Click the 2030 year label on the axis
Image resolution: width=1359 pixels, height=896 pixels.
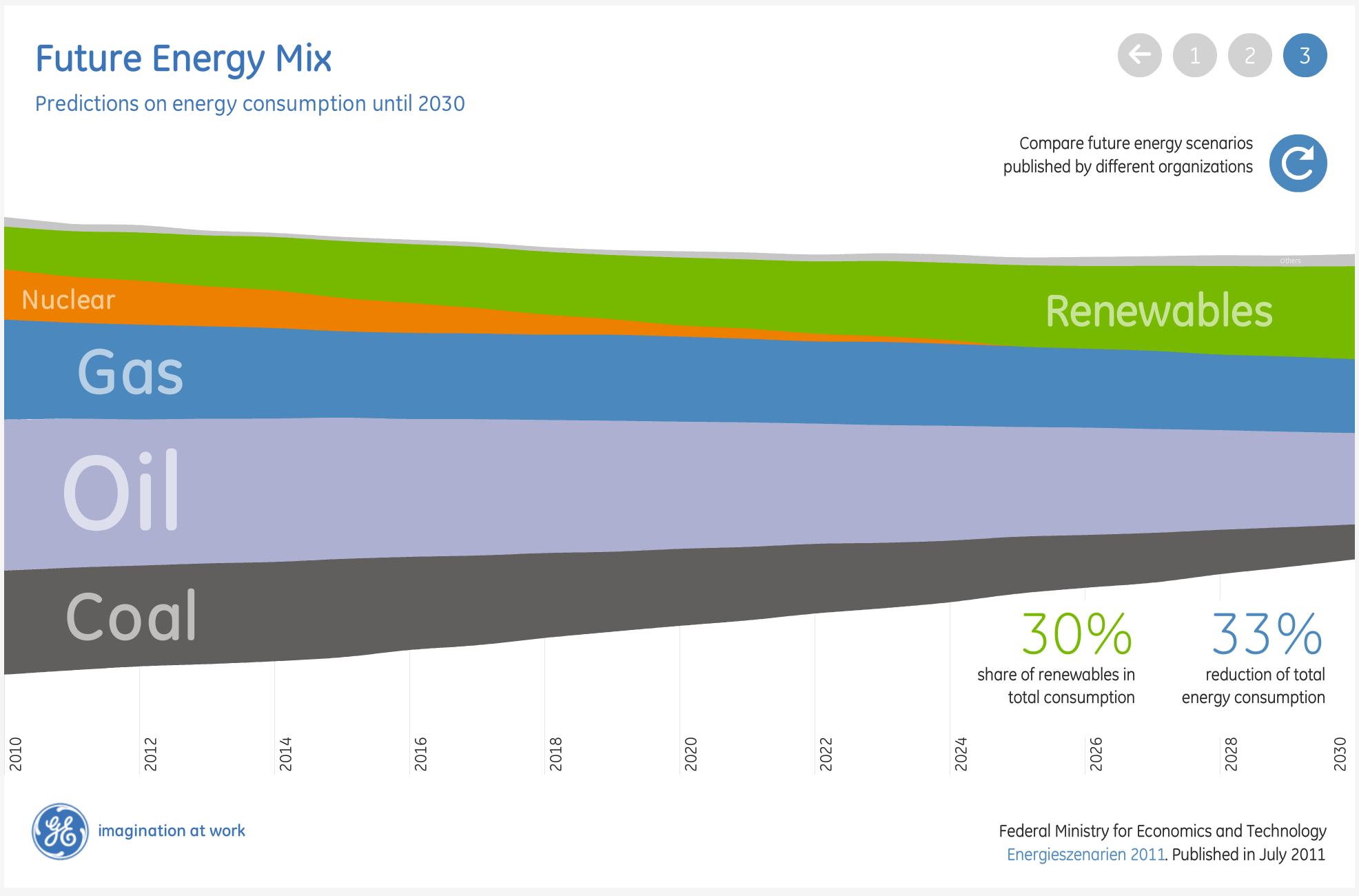point(1340,753)
